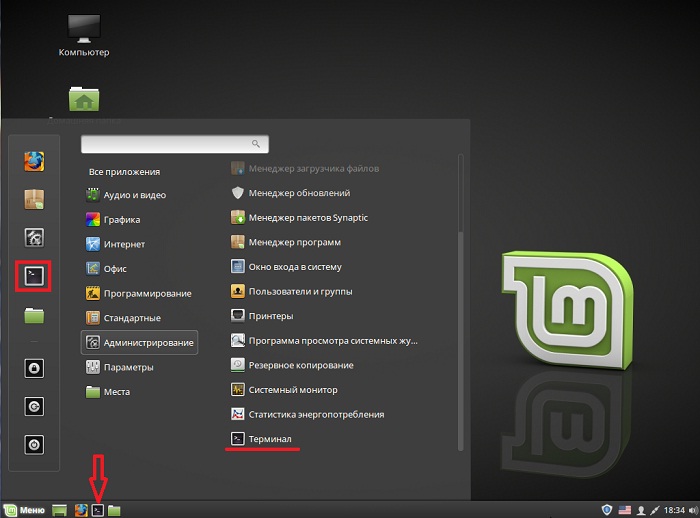Click the Системный монитор graph icon
Image resolution: width=700 pixels, height=518 pixels.
pyautogui.click(x=238, y=389)
